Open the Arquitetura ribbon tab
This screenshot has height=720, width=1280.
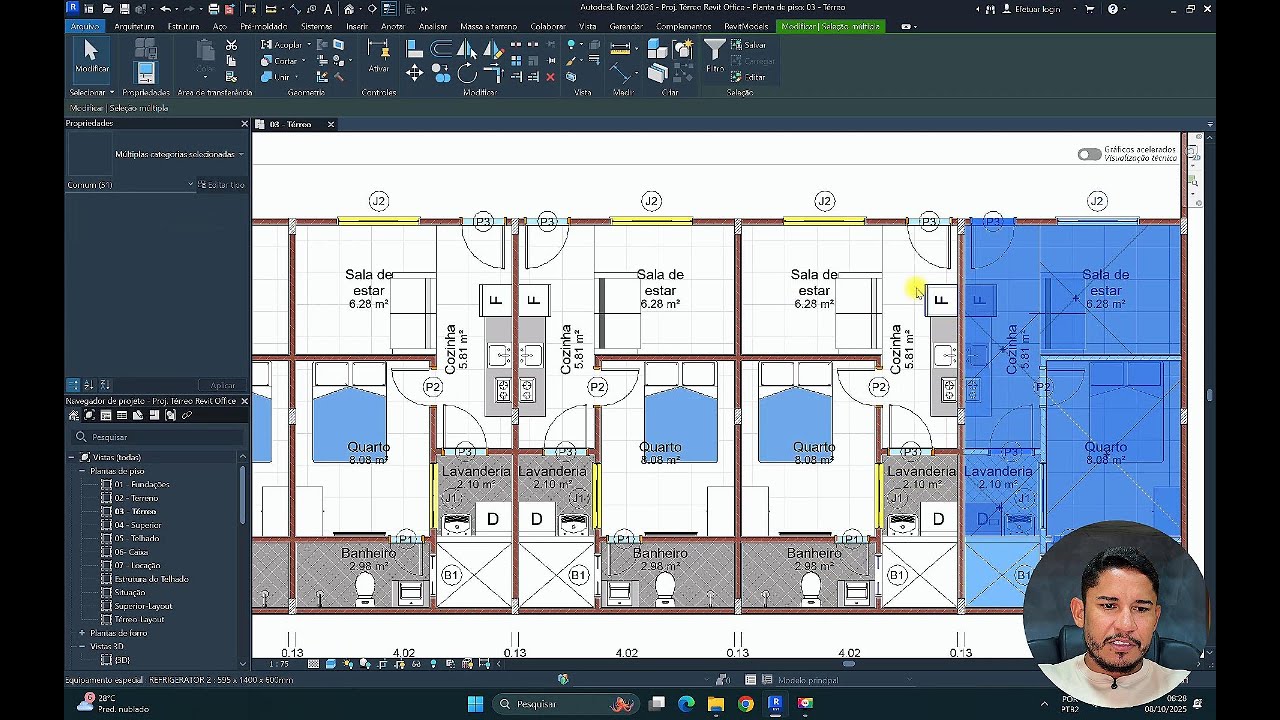click(134, 27)
